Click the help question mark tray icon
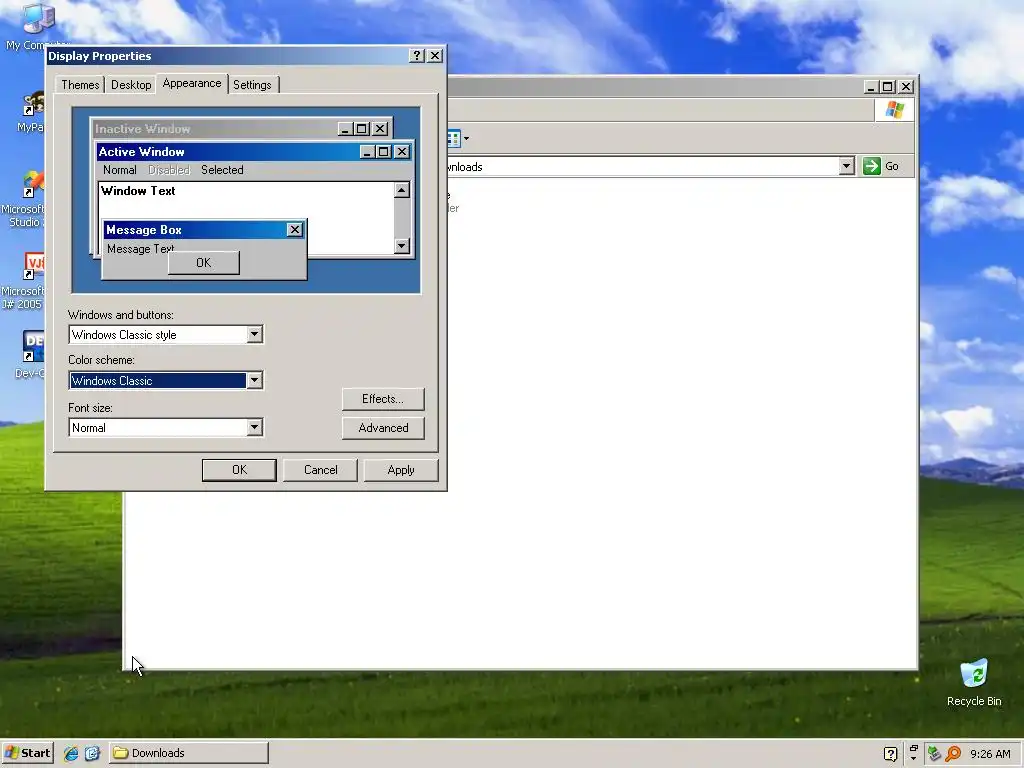The height and width of the screenshot is (768, 1024). point(890,754)
